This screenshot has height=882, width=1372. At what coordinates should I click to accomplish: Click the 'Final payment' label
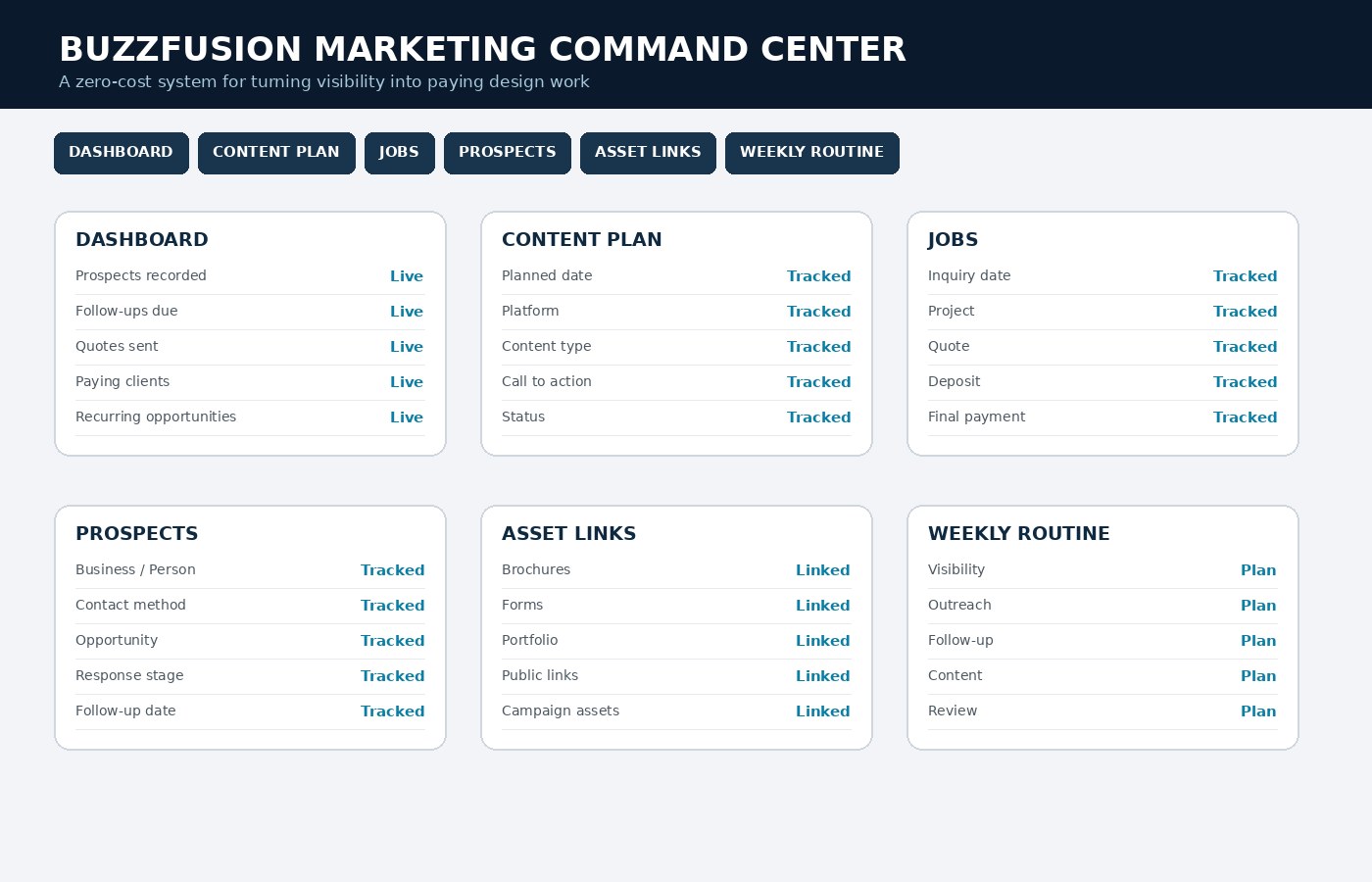click(977, 416)
